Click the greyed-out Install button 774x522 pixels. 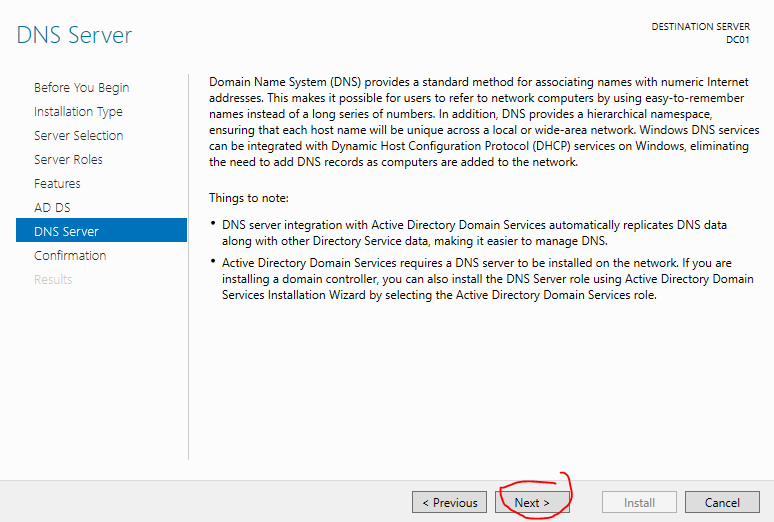tap(639, 502)
